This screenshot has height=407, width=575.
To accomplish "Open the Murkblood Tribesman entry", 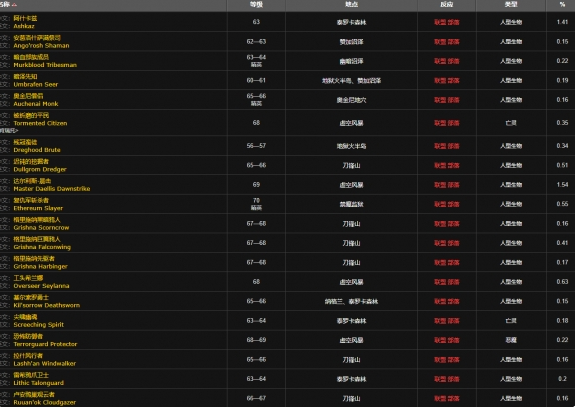I will point(45,65).
